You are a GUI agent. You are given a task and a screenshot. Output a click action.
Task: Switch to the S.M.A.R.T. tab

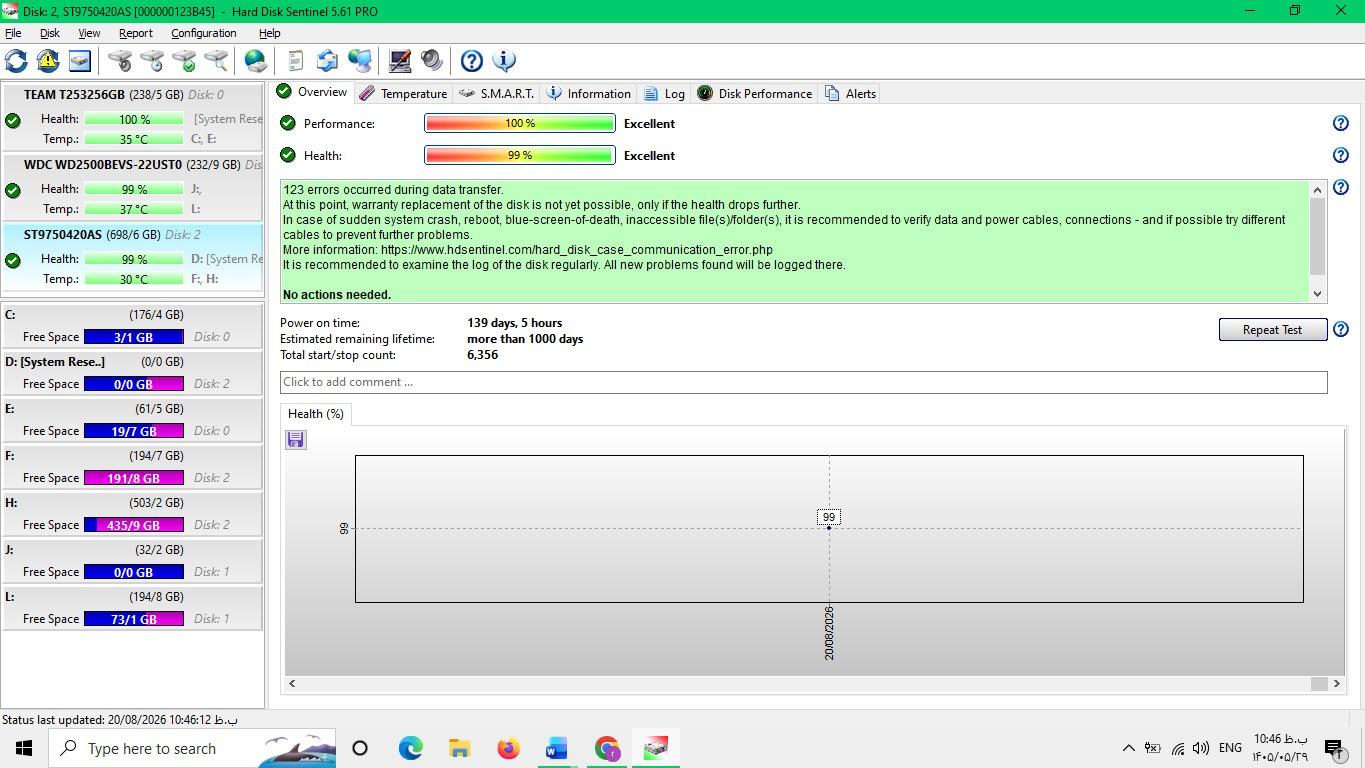tap(497, 93)
